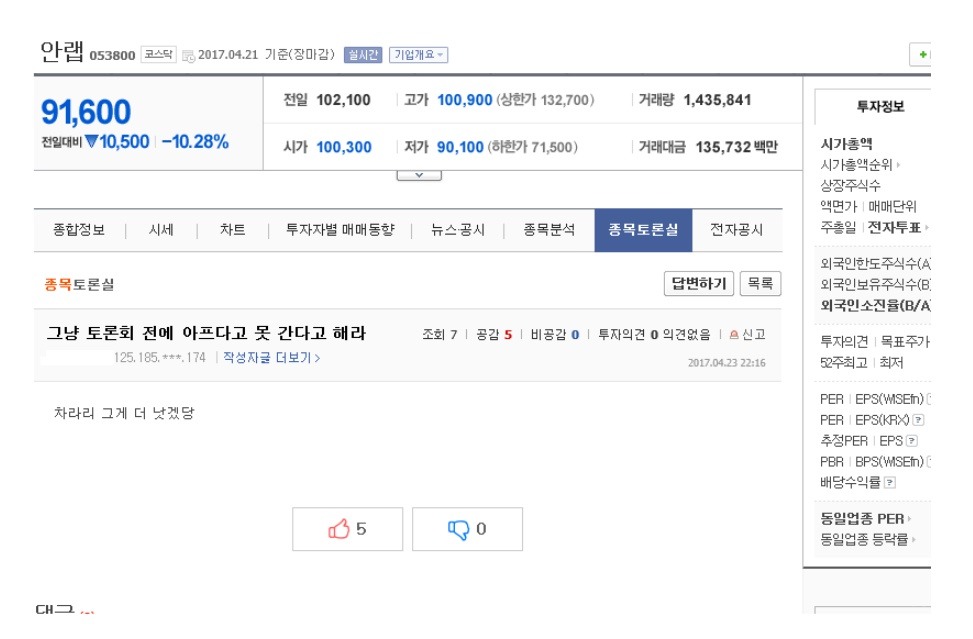Click the 저가 value 90,100
Viewport: 973px width, 639px height.
tap(460, 147)
